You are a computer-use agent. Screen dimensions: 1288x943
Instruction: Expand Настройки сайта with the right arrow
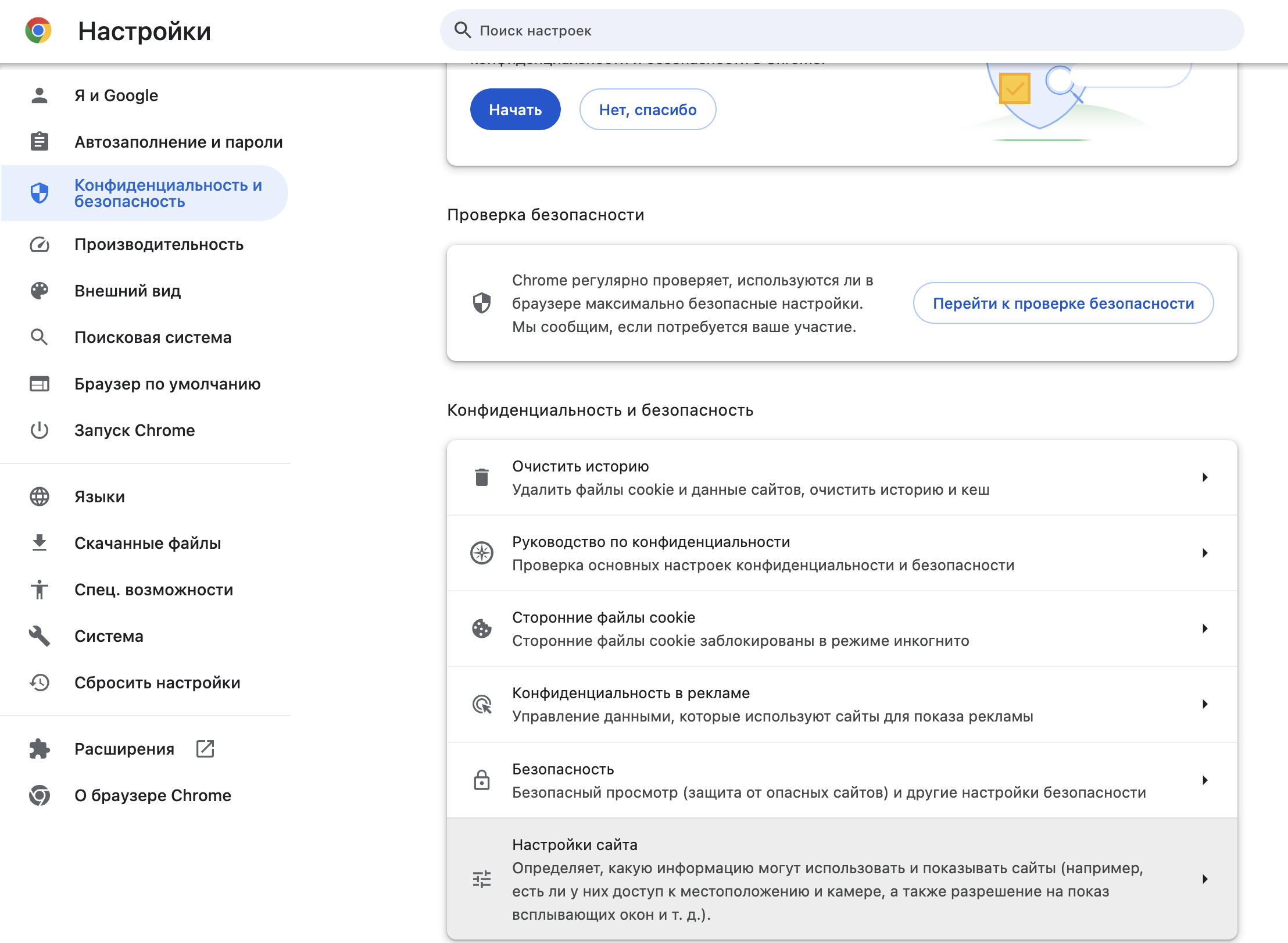coord(1205,878)
